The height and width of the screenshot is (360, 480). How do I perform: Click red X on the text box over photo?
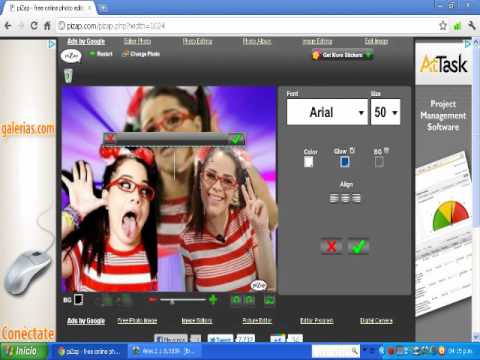pyautogui.click(x=110, y=138)
